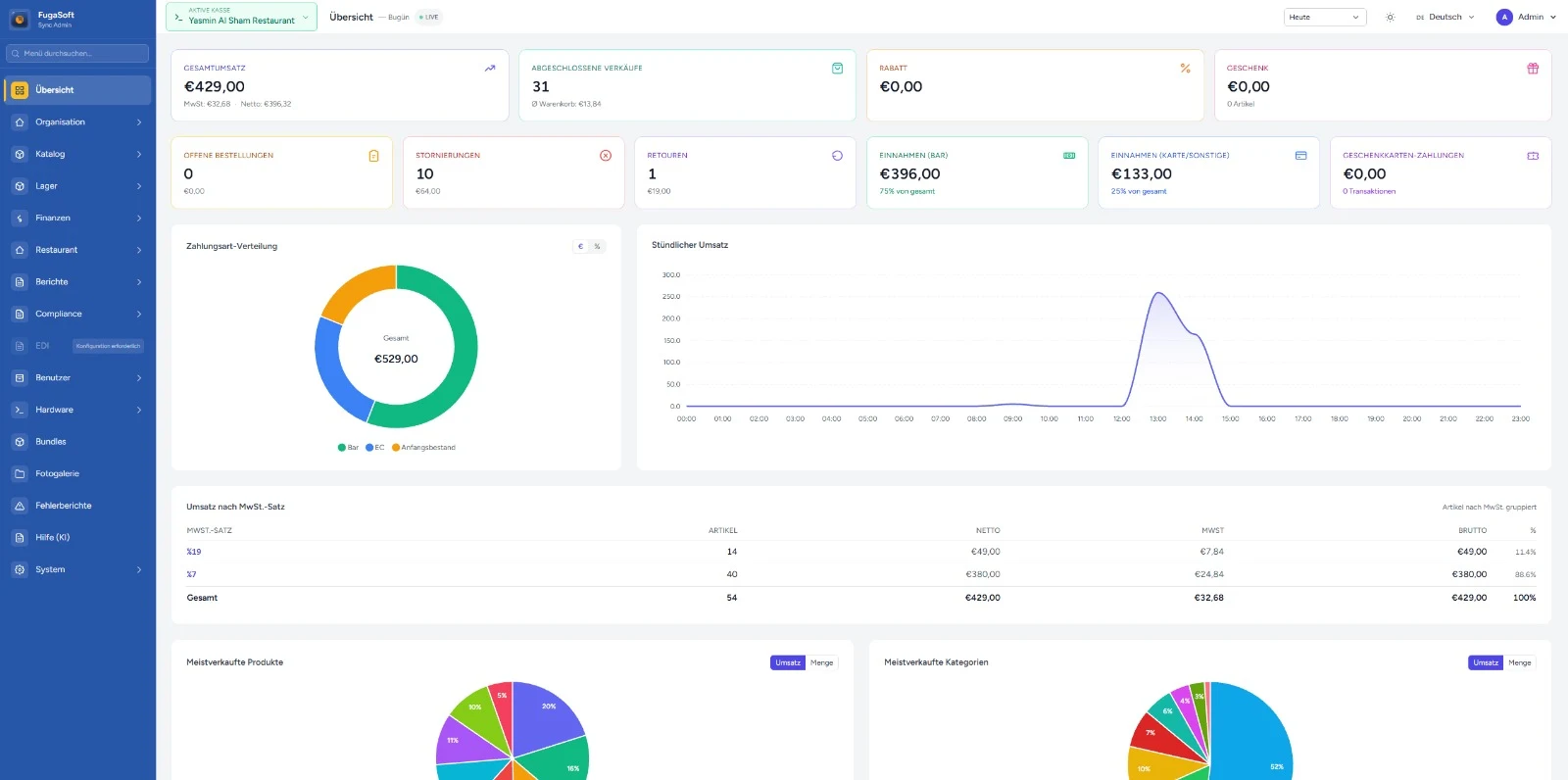This screenshot has height=780, width=1568.
Task: Click the Hardware terminal icon in sidebar
Action: (x=20, y=410)
